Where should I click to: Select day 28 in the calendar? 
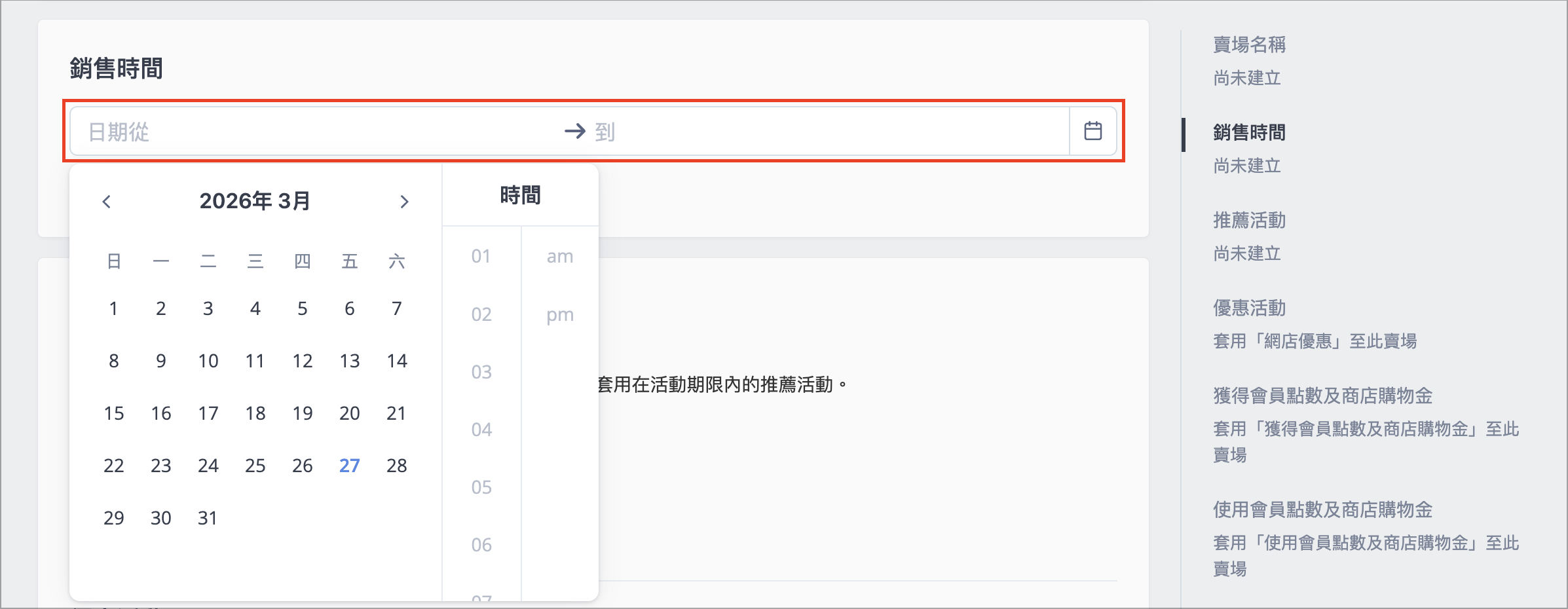pos(397,466)
